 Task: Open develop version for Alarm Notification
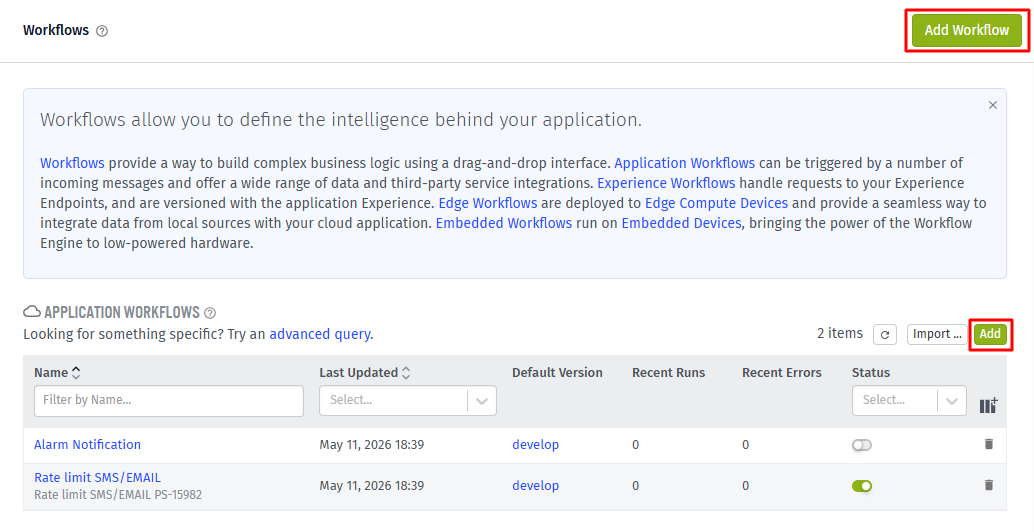coord(535,444)
